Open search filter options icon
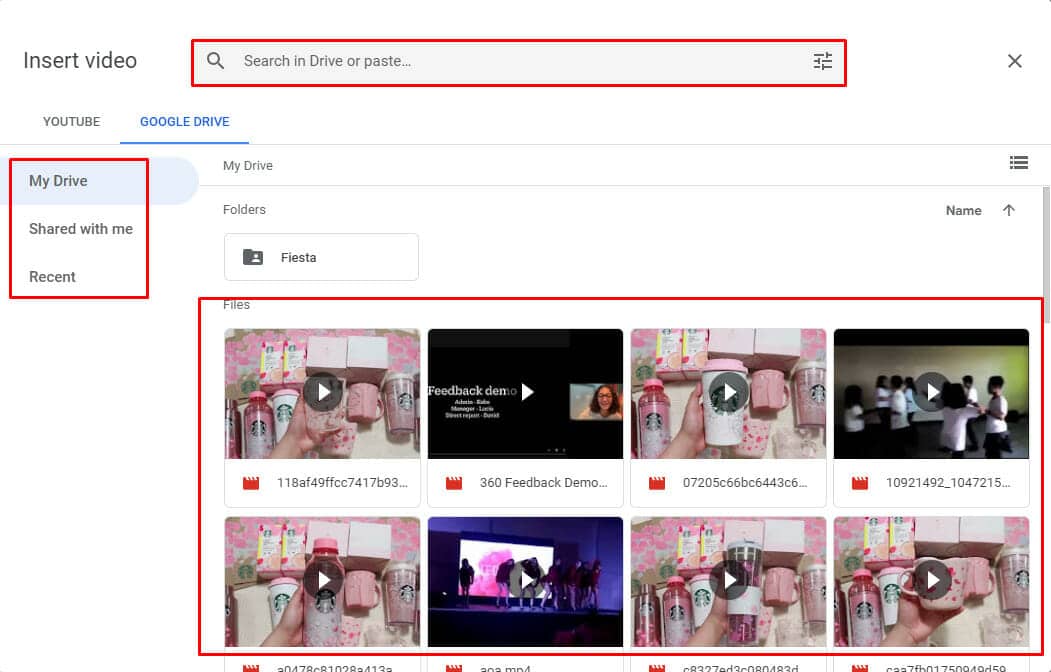This screenshot has height=672, width=1051. (822, 61)
